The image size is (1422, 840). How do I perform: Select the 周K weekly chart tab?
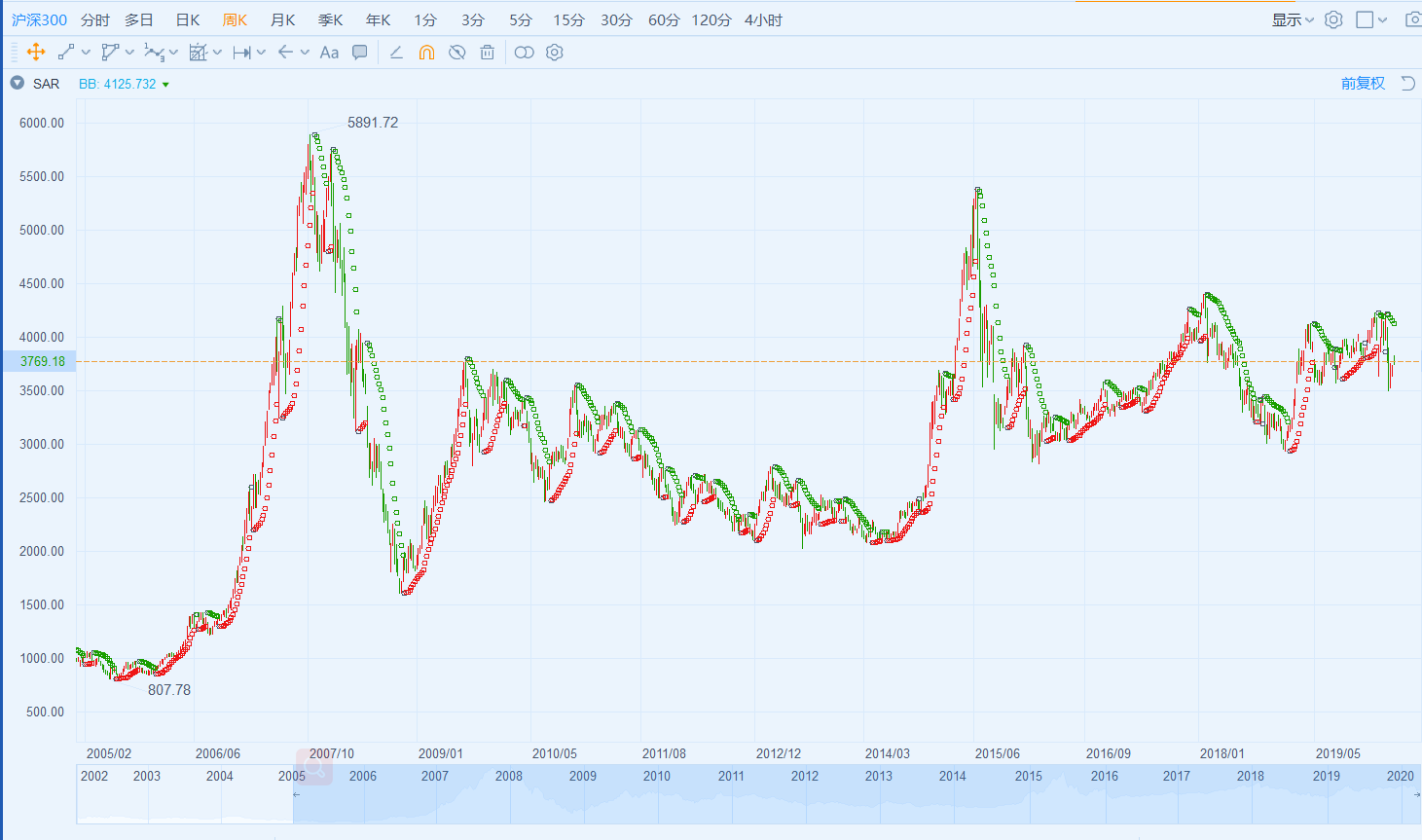235,19
